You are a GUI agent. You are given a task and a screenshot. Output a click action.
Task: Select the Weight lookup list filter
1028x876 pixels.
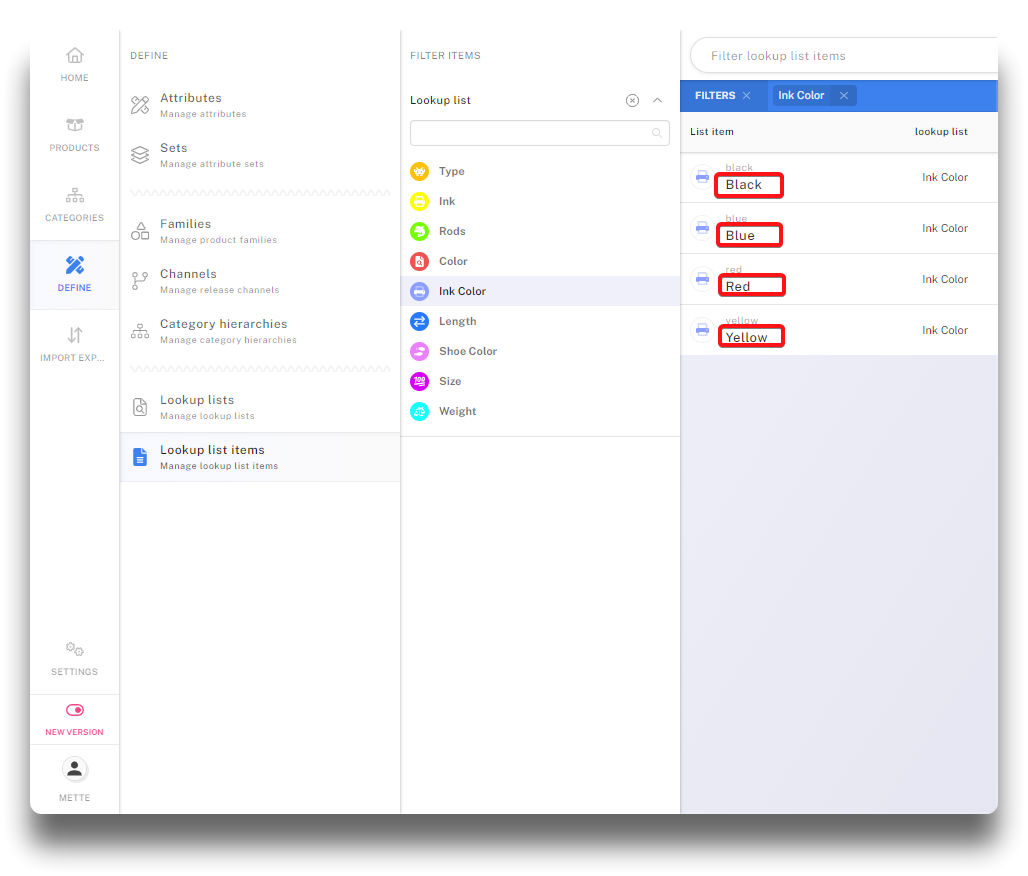point(457,411)
